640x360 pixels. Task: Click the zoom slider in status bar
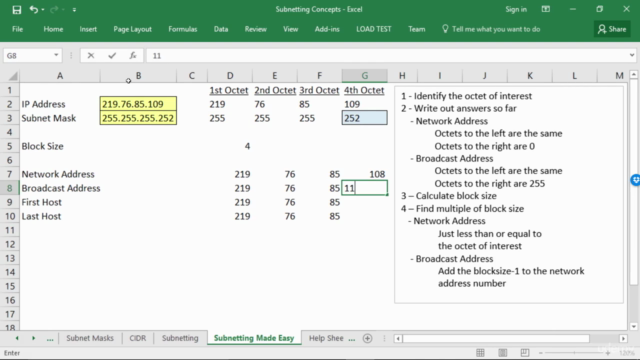(x=574, y=353)
